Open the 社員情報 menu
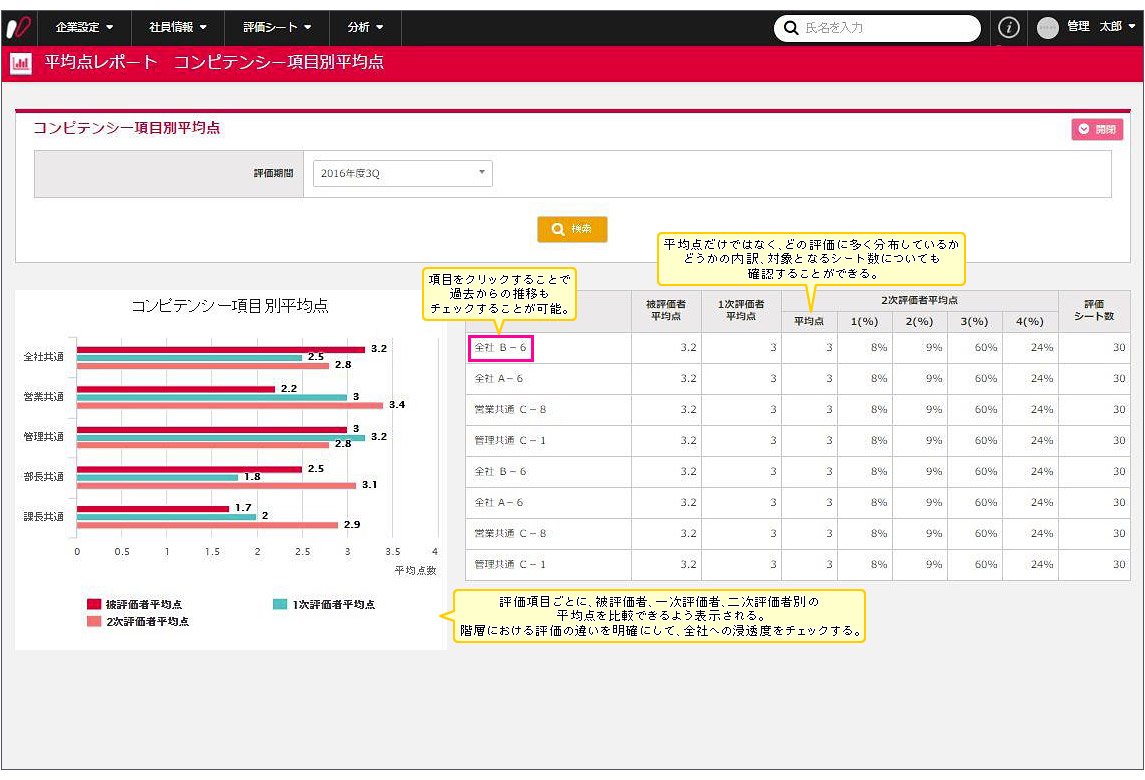The height and width of the screenshot is (780, 1145). point(177,28)
